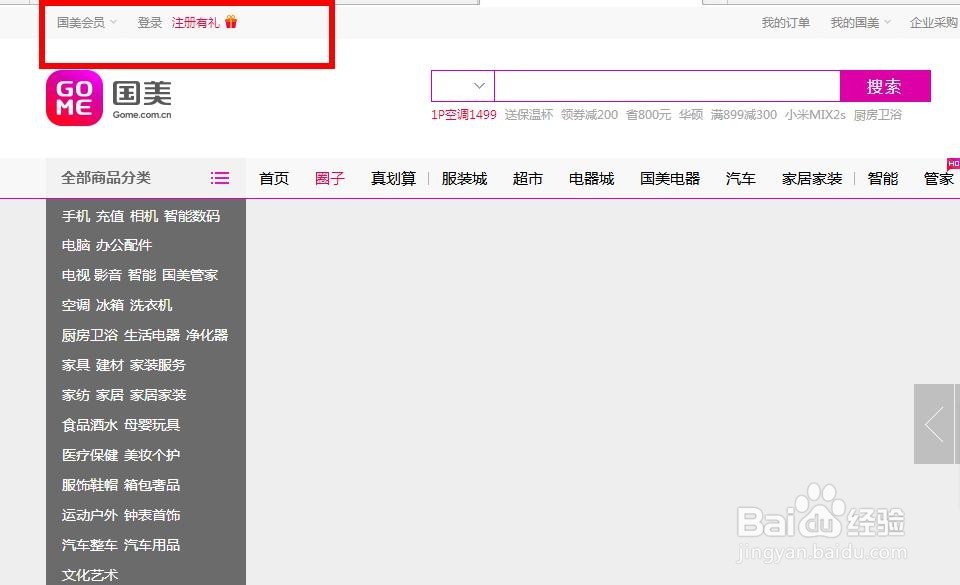This screenshot has width=960, height=585.
Task: Open 我的订单 link
Action: click(x=786, y=23)
